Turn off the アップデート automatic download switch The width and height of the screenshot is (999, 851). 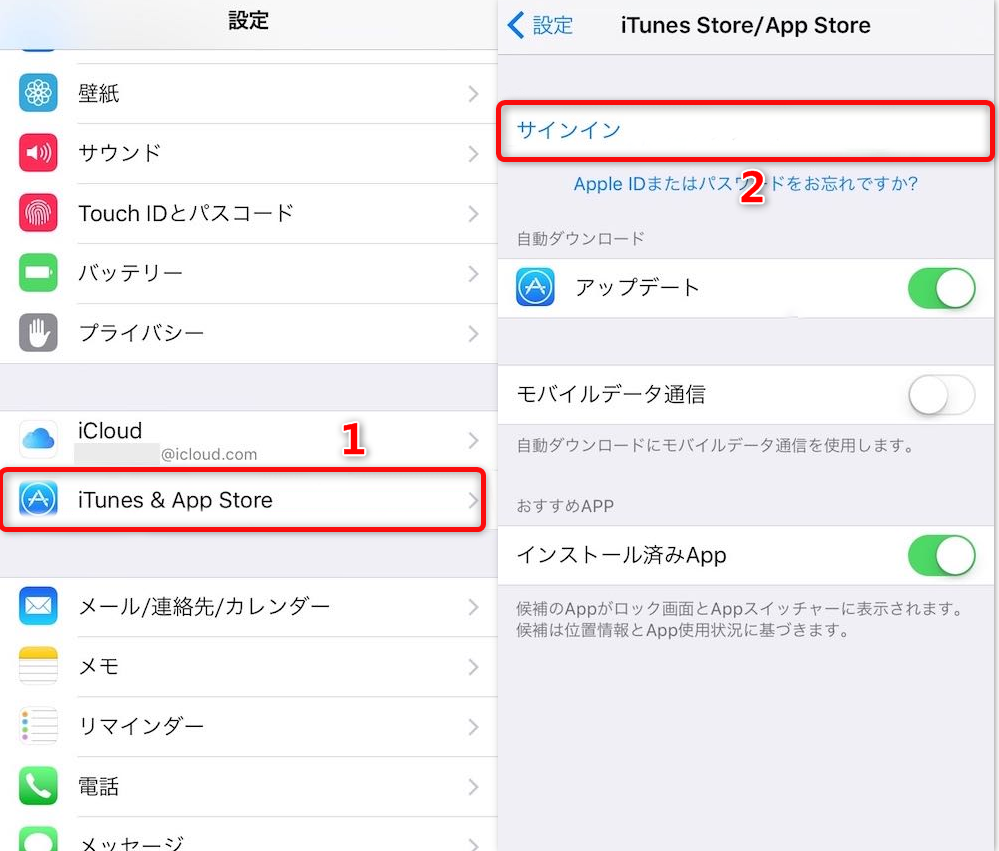[x=942, y=289]
